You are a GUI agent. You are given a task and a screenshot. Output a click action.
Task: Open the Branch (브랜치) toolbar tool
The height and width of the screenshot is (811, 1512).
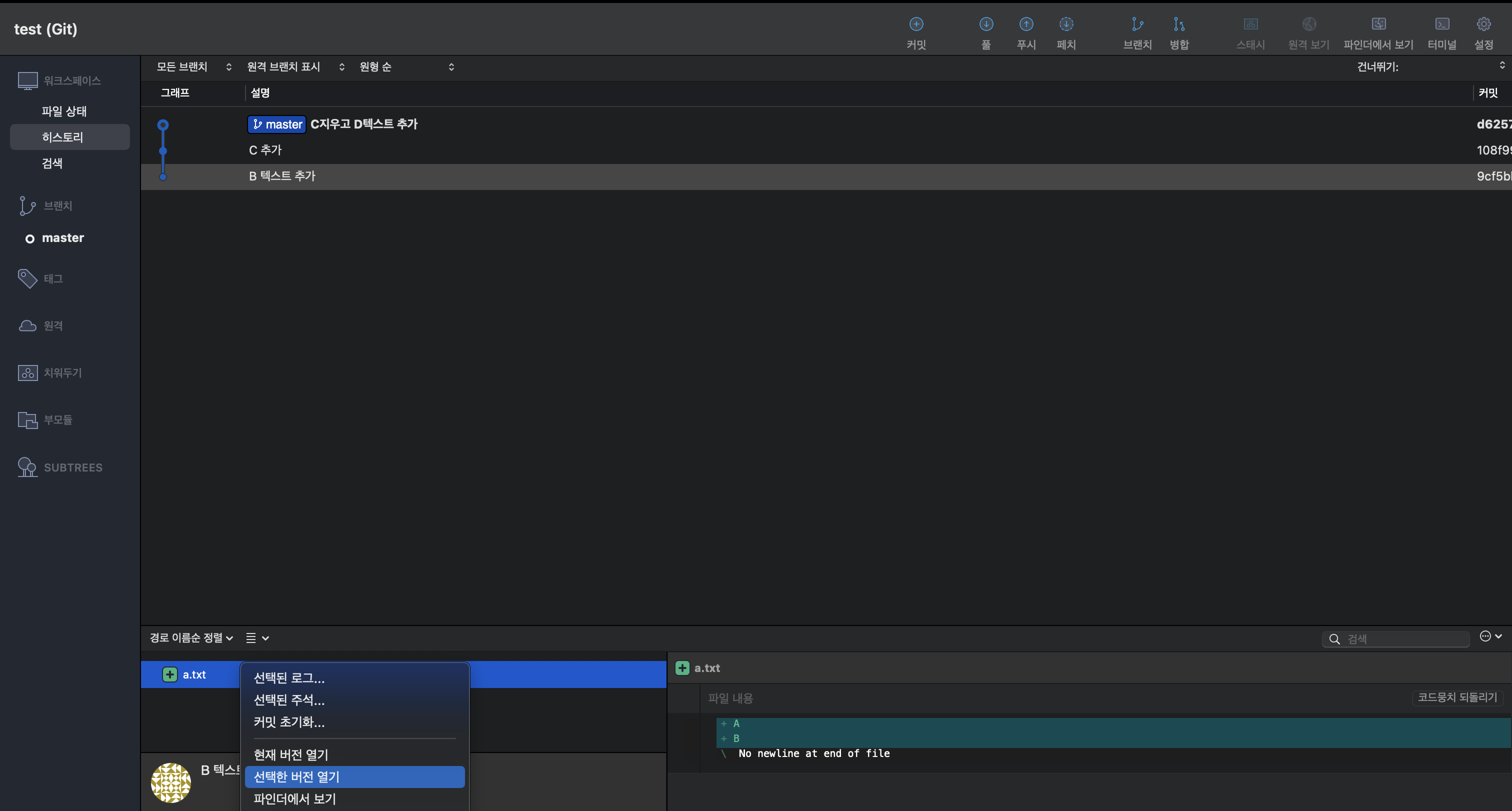1137,24
